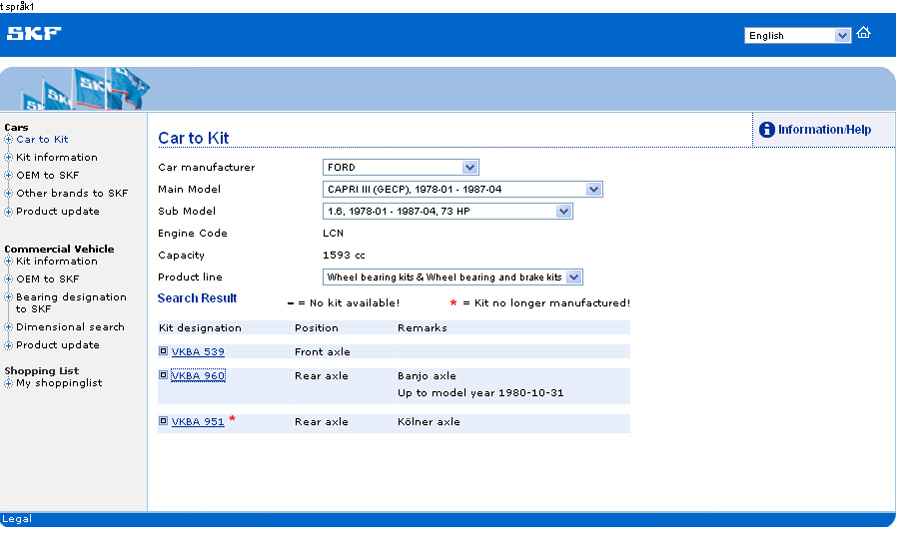The height and width of the screenshot is (540, 900).
Task: Click plus icon beside Other brands to SKF
Action: point(8,193)
